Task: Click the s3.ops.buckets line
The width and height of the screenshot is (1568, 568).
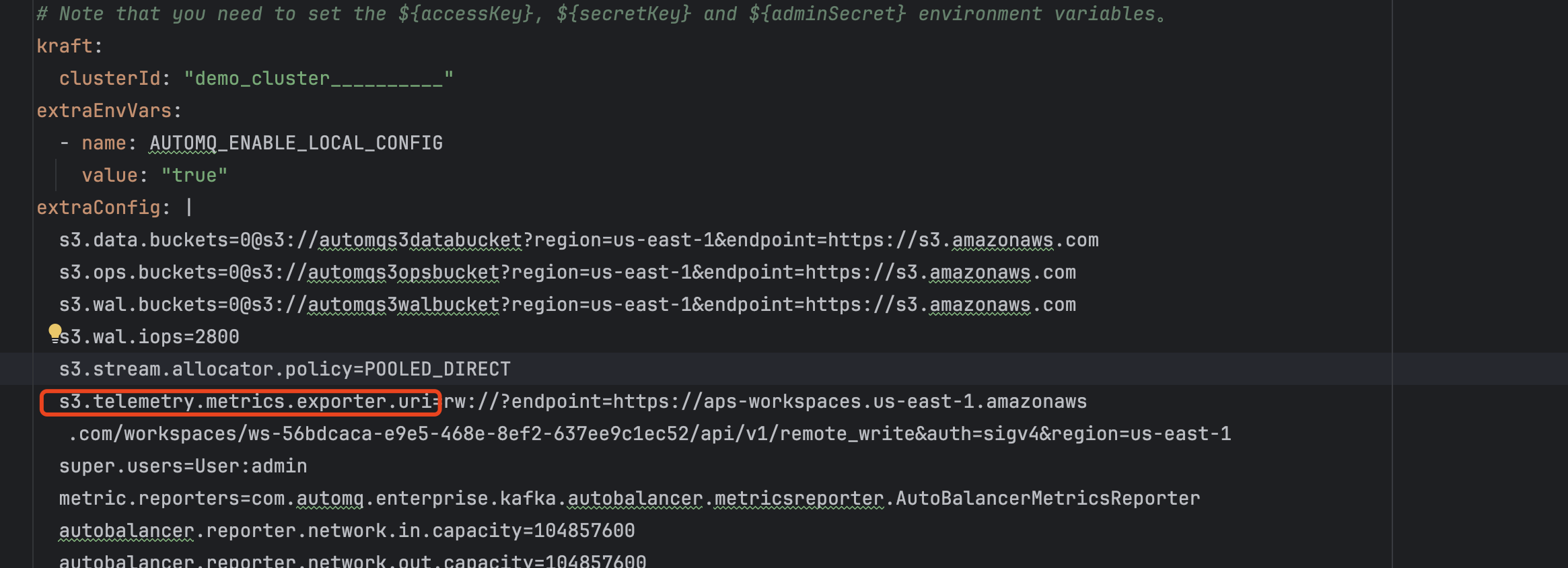Action: tap(567, 273)
